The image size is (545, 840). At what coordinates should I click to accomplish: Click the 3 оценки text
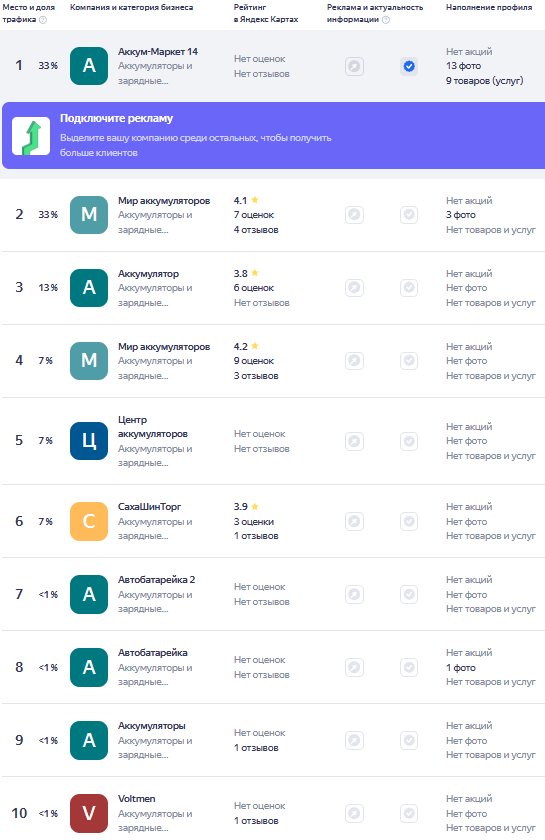pos(254,522)
